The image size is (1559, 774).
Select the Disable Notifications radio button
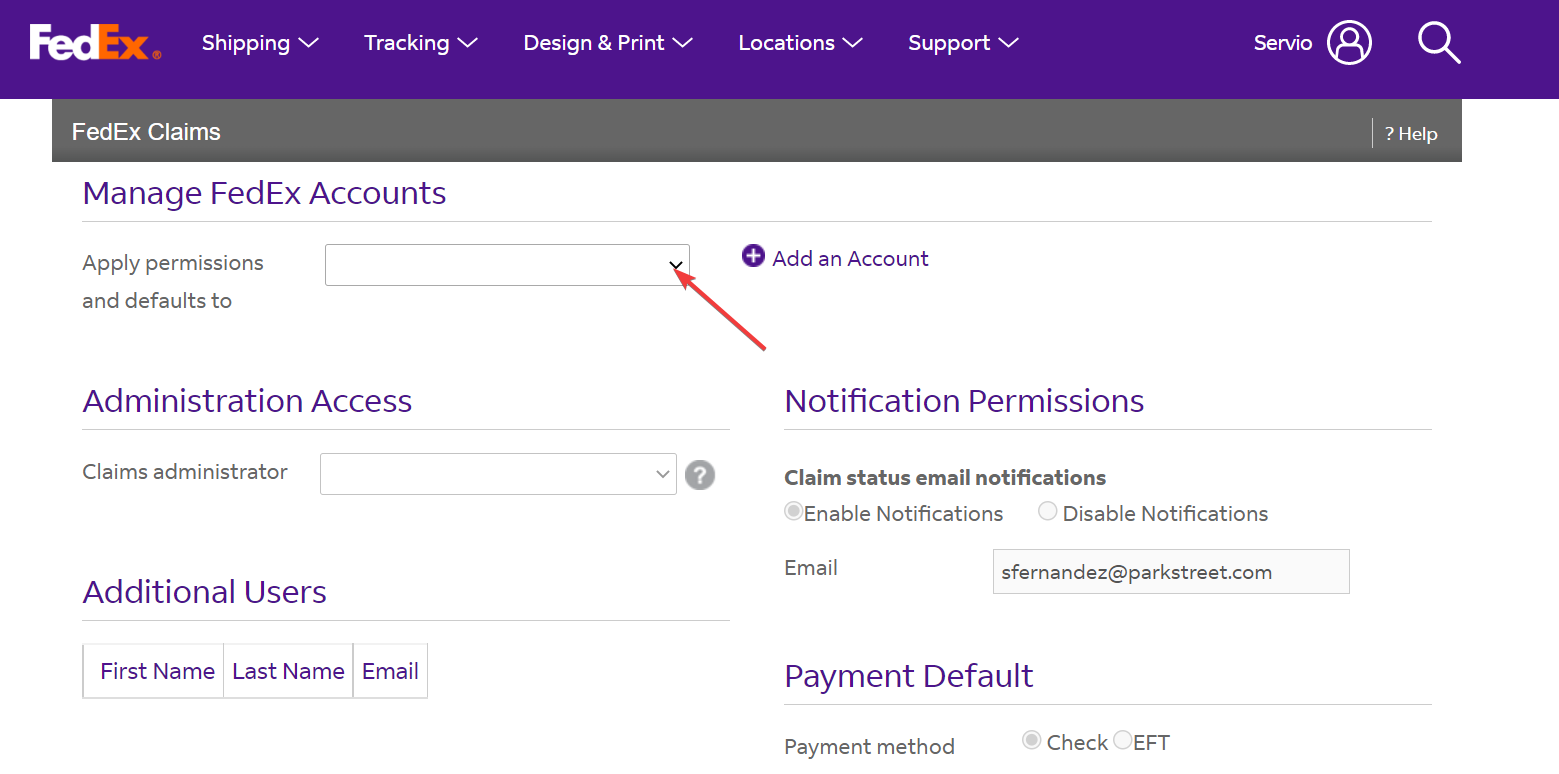click(1047, 511)
